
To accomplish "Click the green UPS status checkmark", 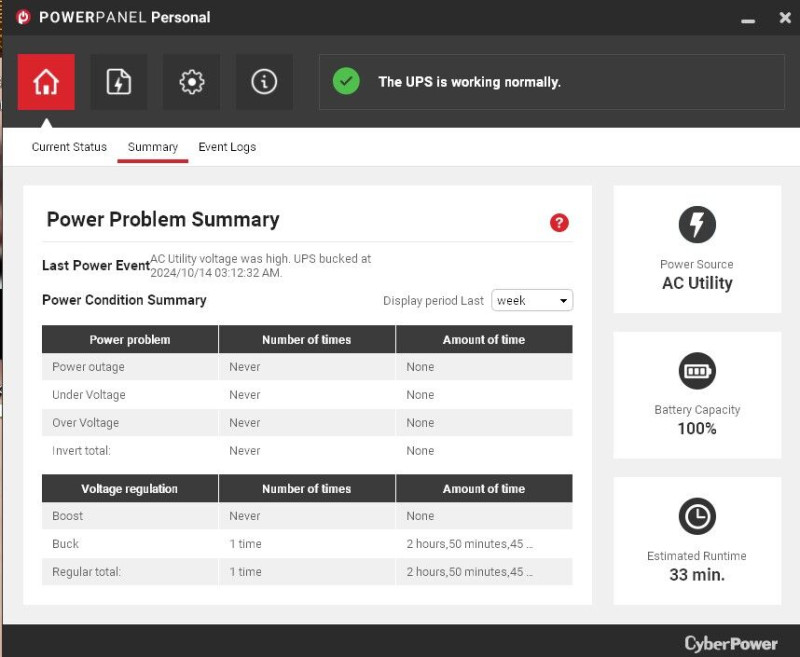I will coord(346,82).
